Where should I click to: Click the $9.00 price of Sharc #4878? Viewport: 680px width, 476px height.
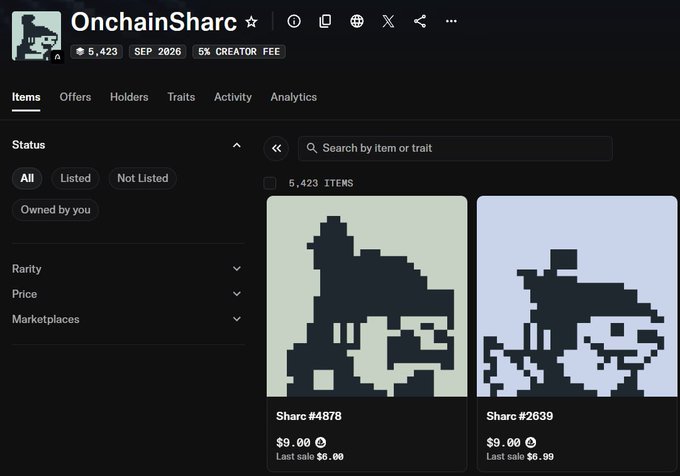(x=293, y=443)
